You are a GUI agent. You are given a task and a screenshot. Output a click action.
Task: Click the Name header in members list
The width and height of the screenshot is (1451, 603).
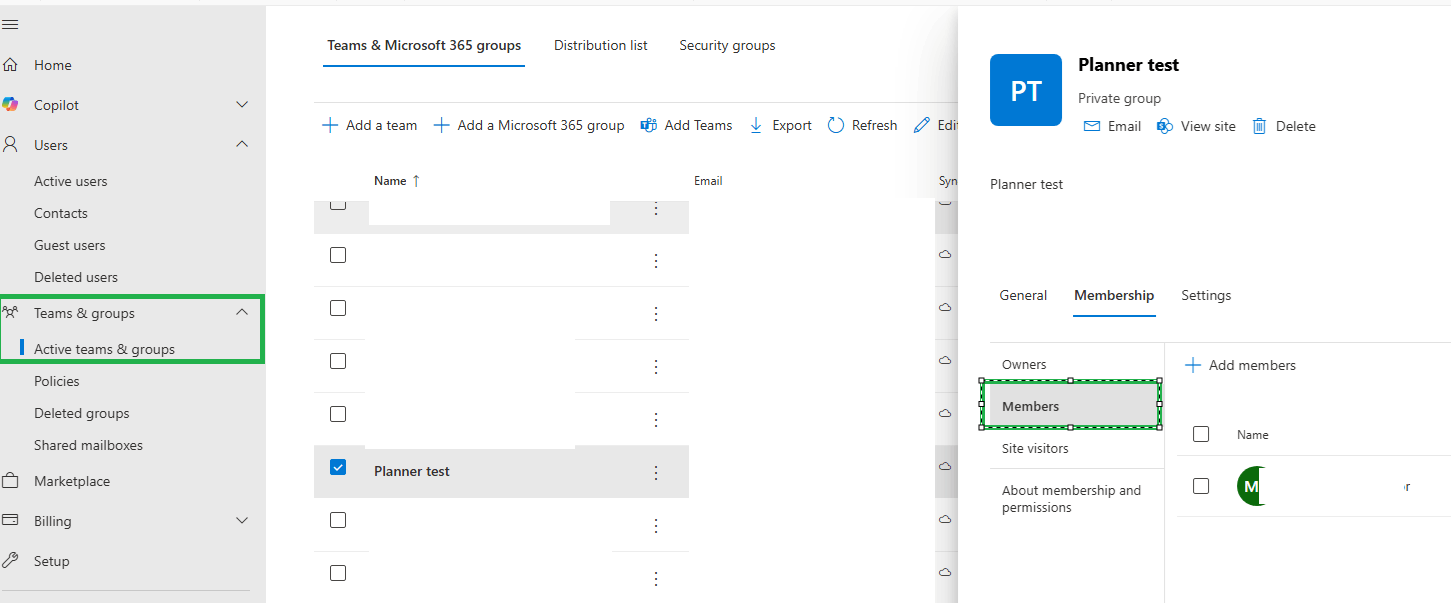pos(1253,435)
